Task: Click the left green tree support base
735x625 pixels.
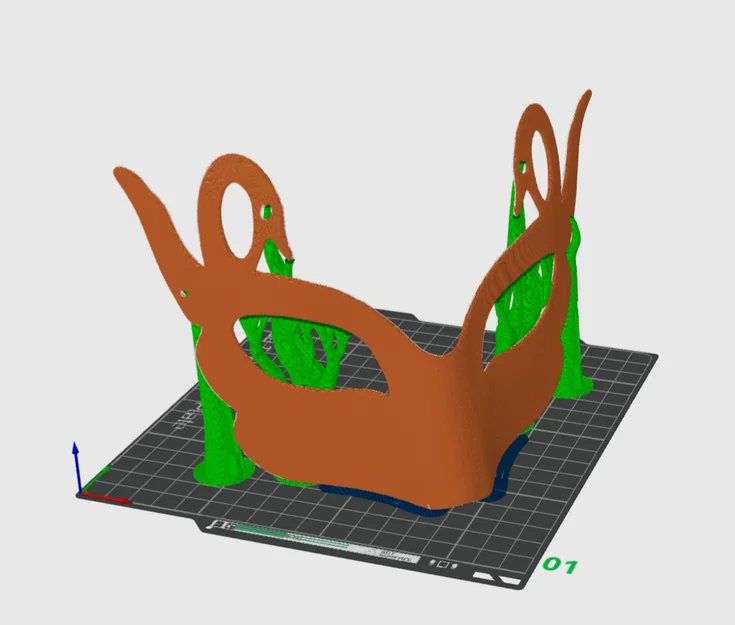Action: [224, 472]
